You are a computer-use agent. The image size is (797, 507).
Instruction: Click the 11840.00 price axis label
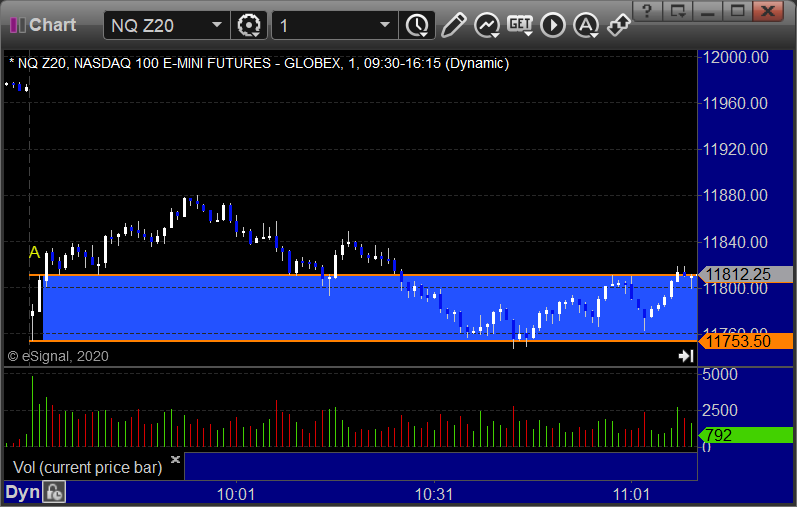[735, 242]
